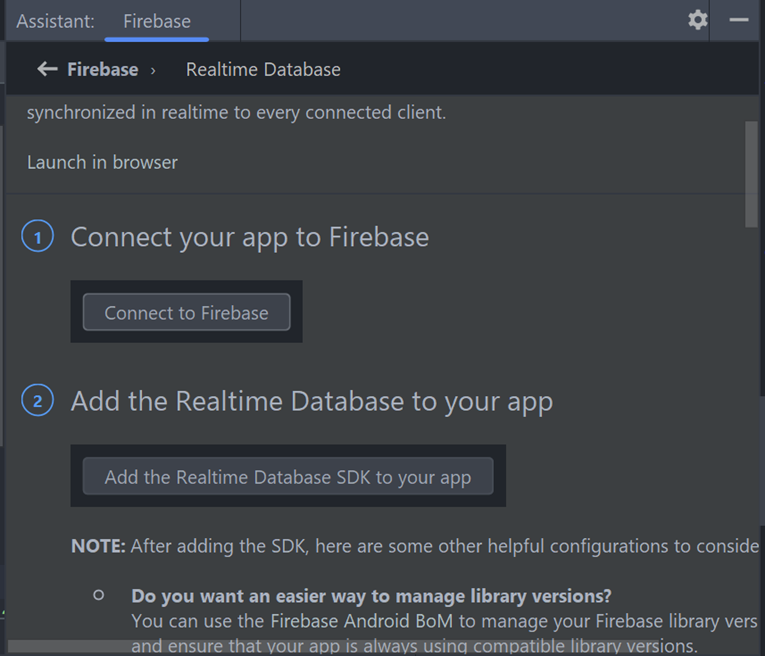This screenshot has height=656, width=765.
Task: Click the breadcrumb chevron after Firebase
Action: coord(153,71)
